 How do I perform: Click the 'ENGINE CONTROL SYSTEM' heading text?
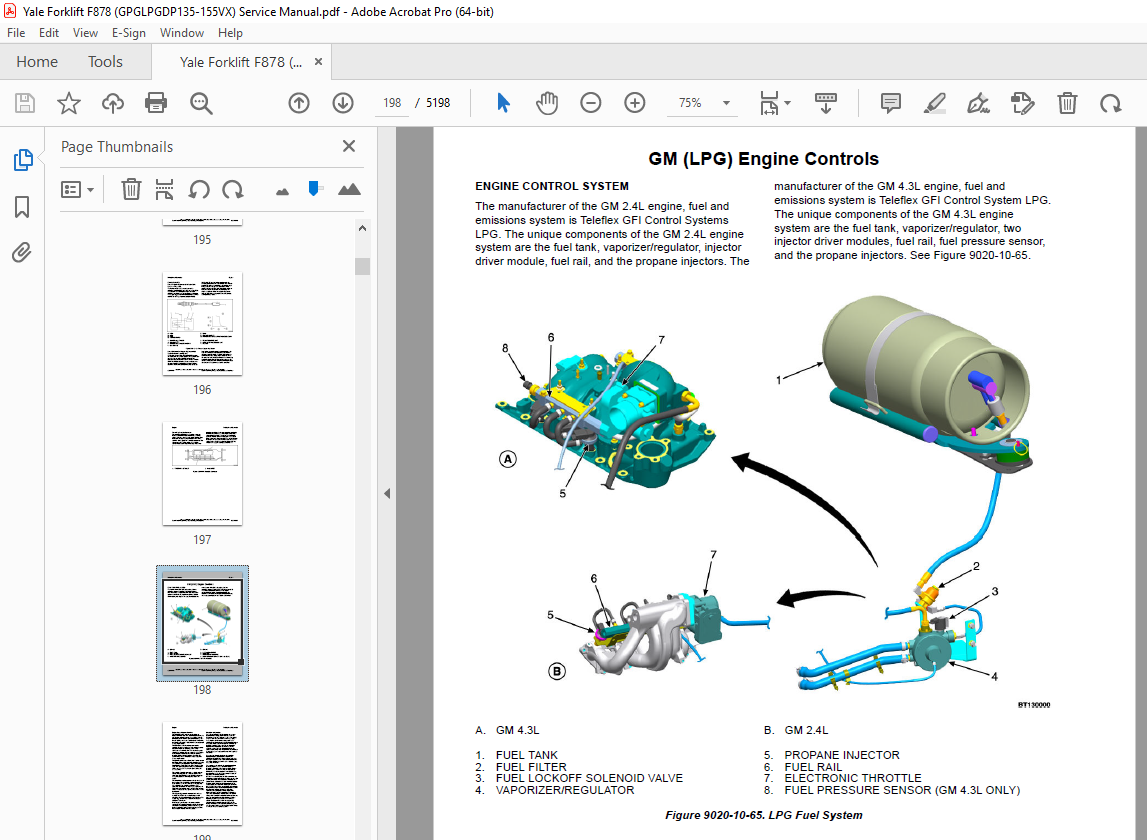[x=552, y=186]
